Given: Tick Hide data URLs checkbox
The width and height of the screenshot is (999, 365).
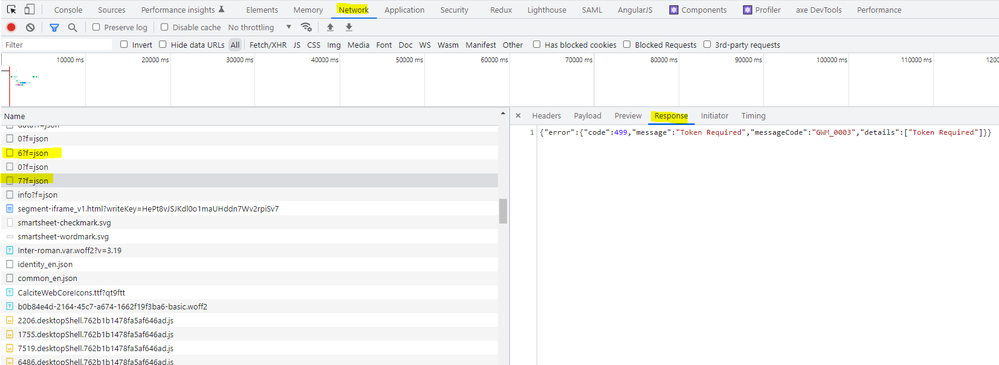Looking at the screenshot, I should pyautogui.click(x=162, y=45).
